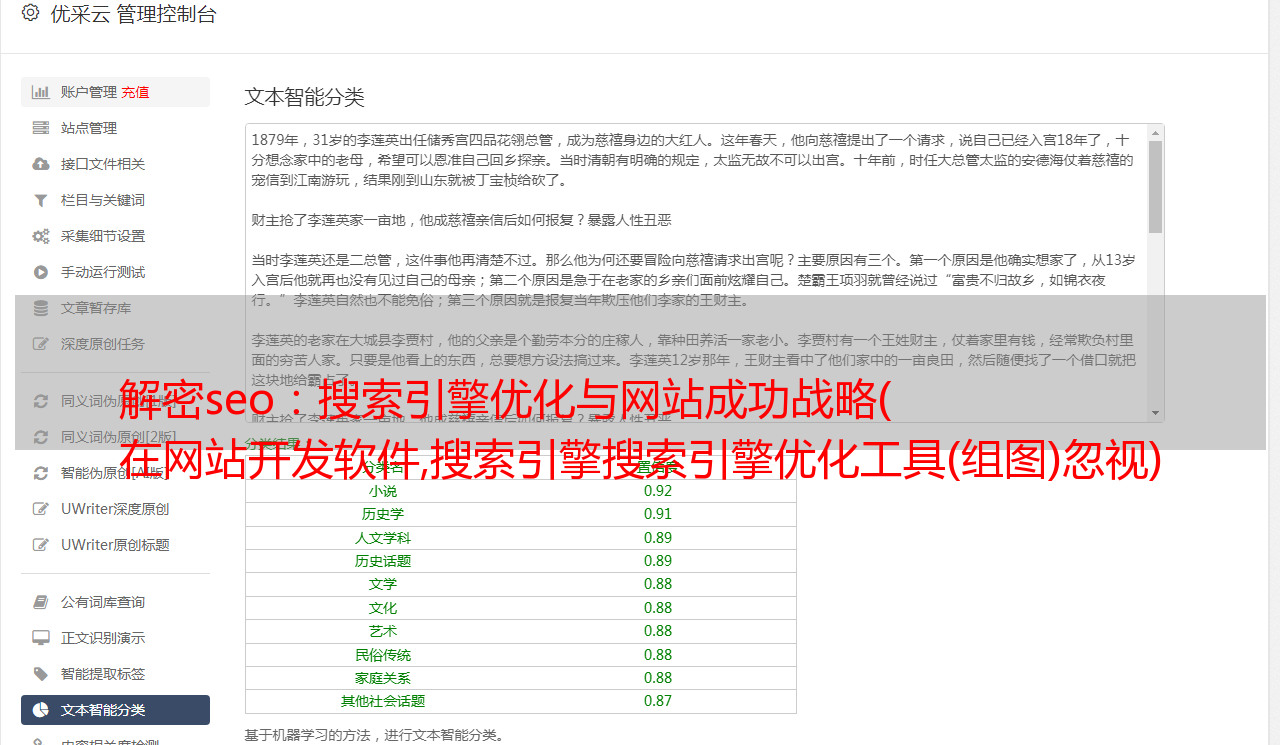This screenshot has width=1280, height=745.
Task: Click the 艺术 category cell
Action: (x=383, y=631)
